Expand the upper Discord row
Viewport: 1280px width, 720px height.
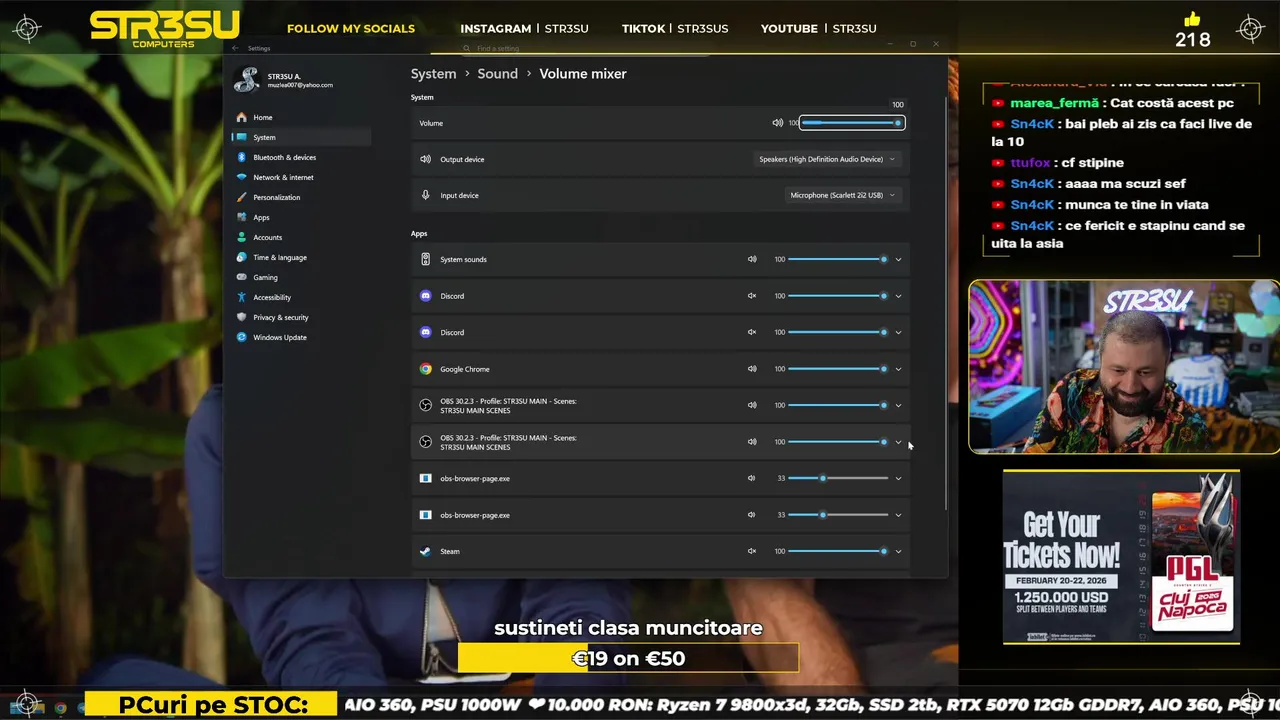tap(898, 296)
